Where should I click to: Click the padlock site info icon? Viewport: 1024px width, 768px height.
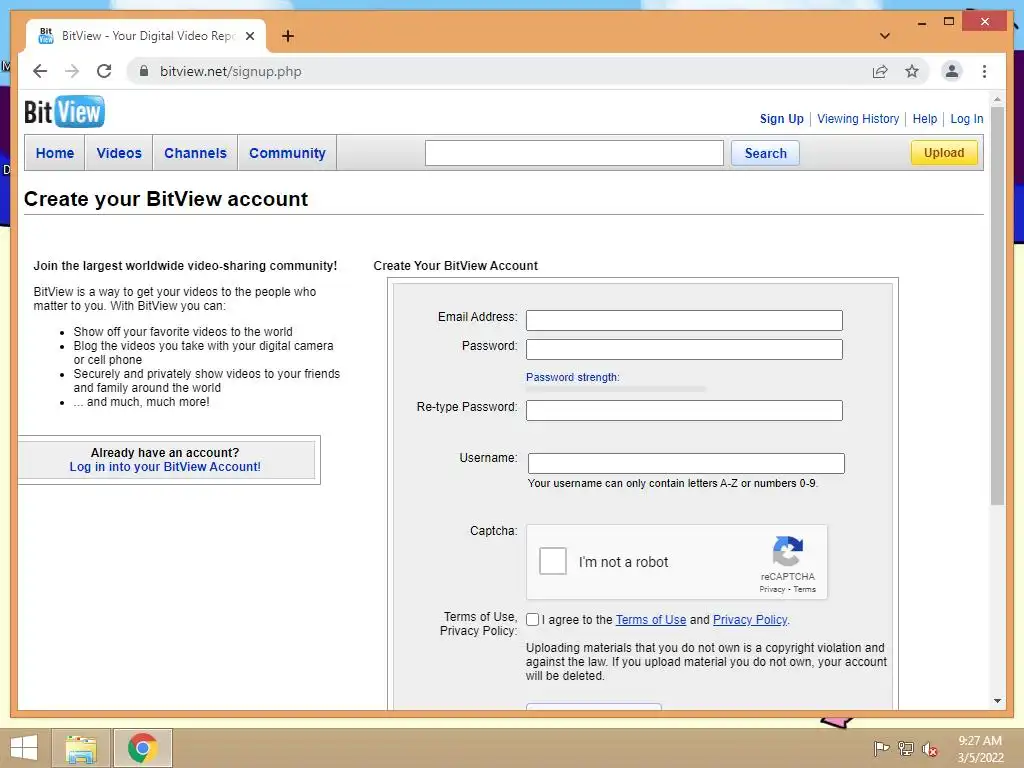[144, 71]
